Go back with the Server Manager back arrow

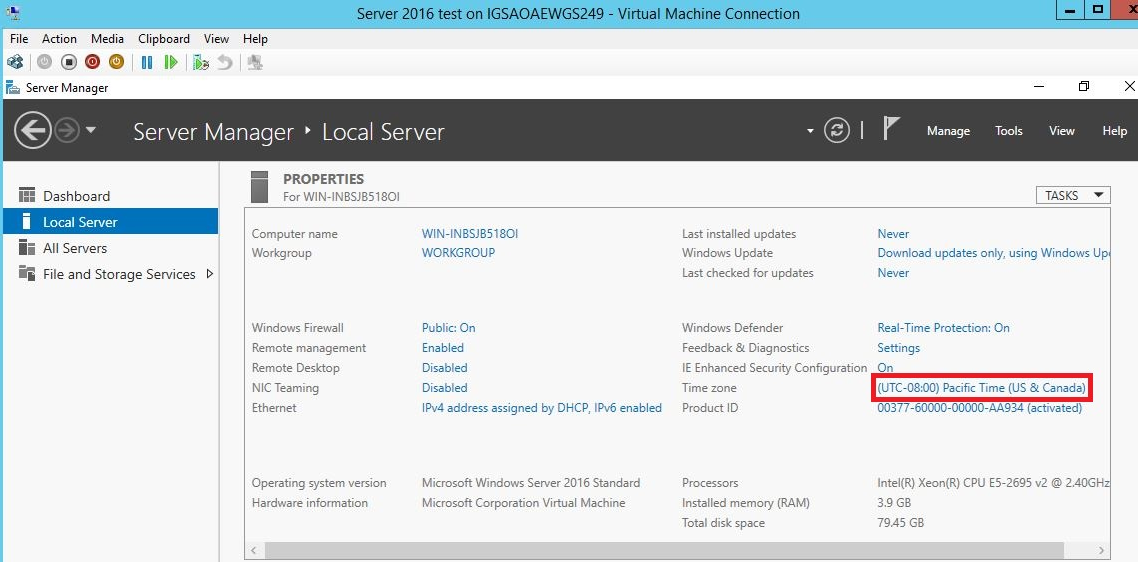[33, 131]
